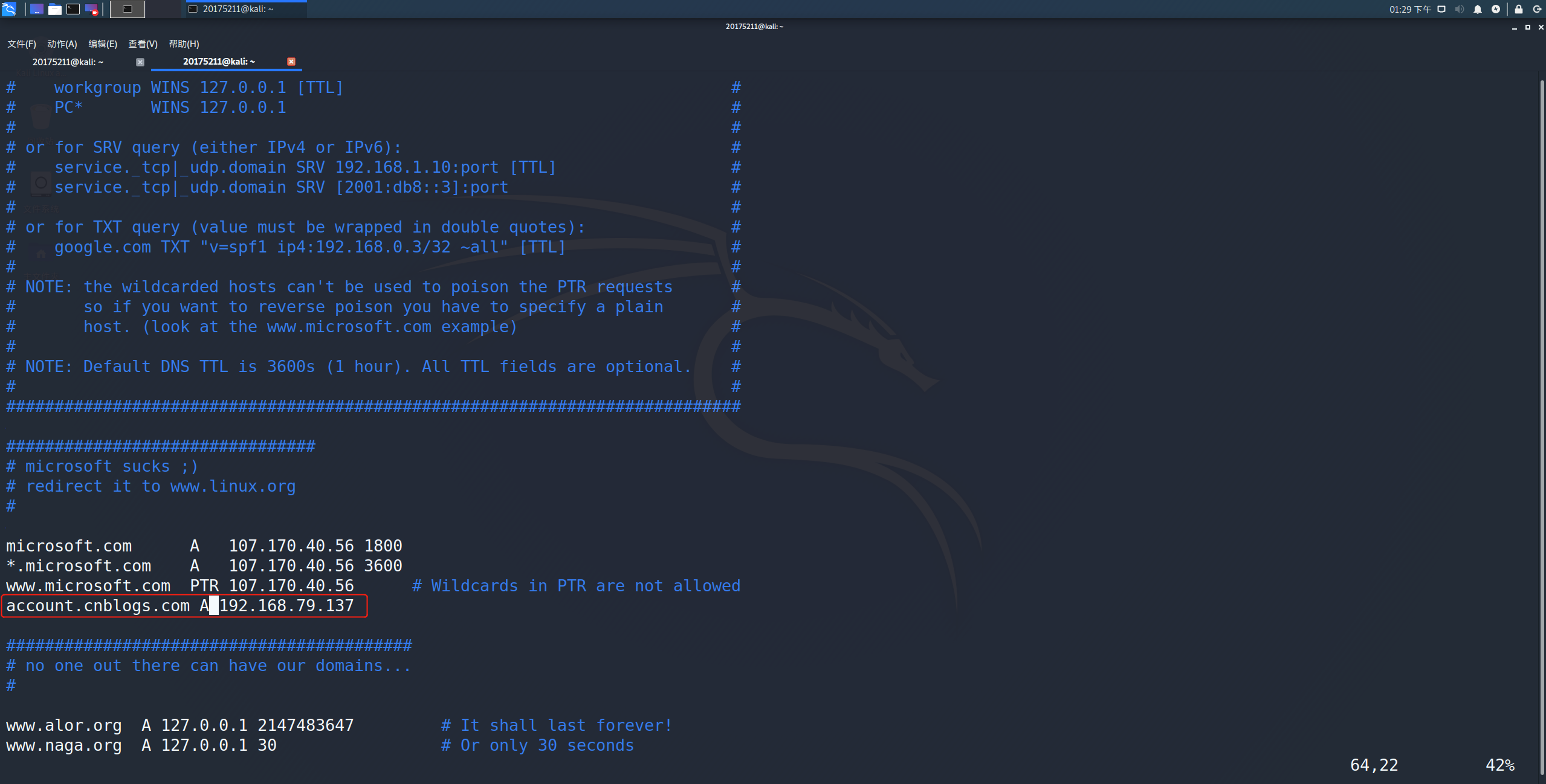The width and height of the screenshot is (1546, 784).
Task: Expand the 查看(V) menu
Action: [143, 44]
